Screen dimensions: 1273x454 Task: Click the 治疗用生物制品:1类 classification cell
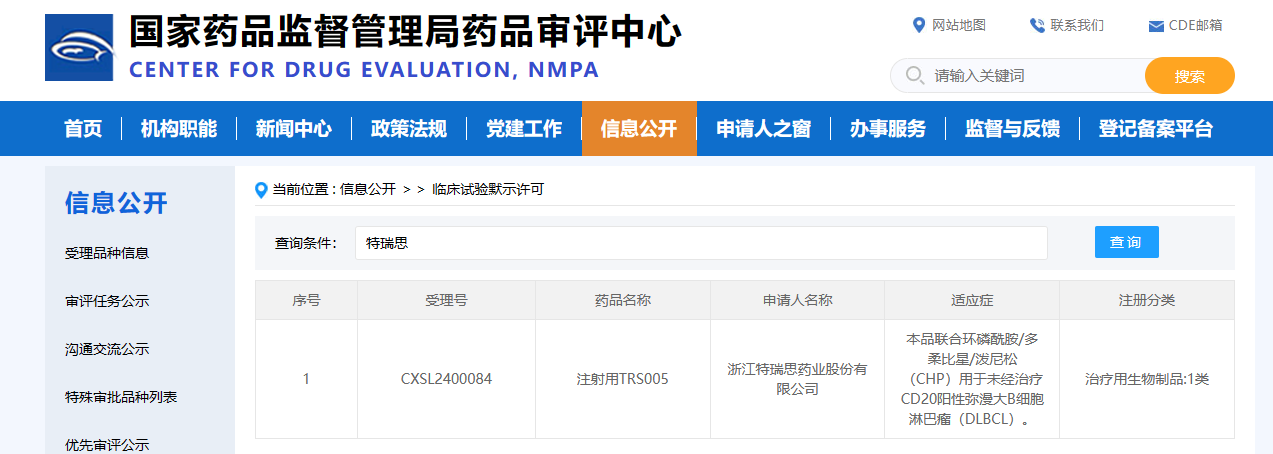point(1147,379)
